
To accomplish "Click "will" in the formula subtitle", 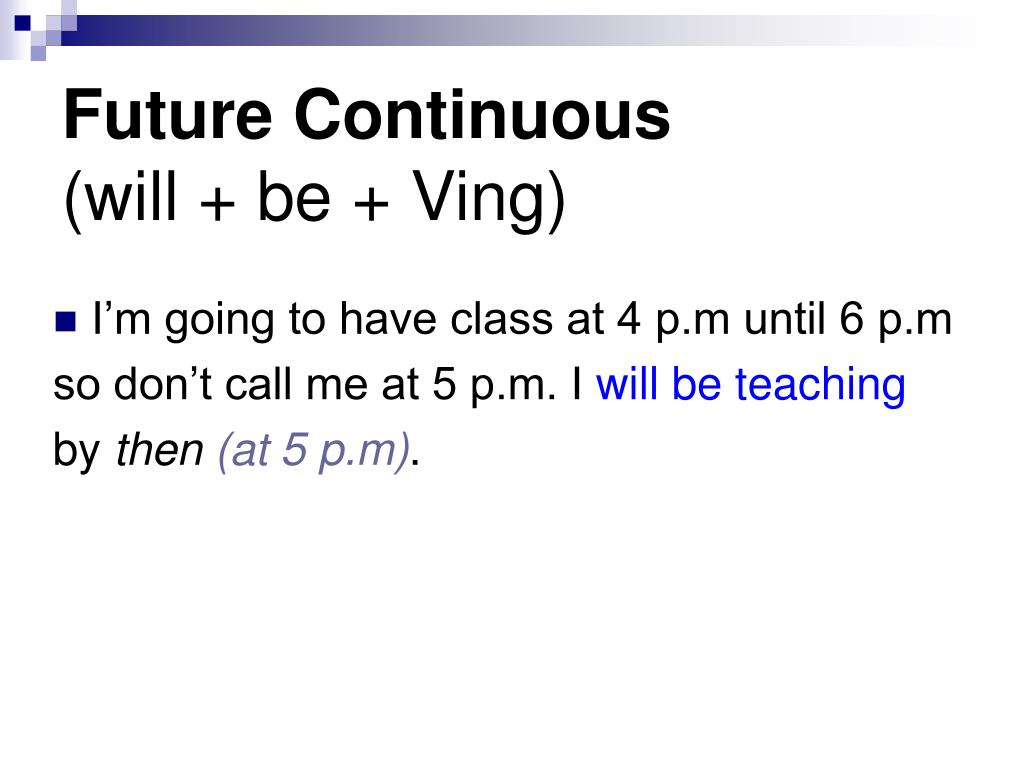I will coord(122,197).
